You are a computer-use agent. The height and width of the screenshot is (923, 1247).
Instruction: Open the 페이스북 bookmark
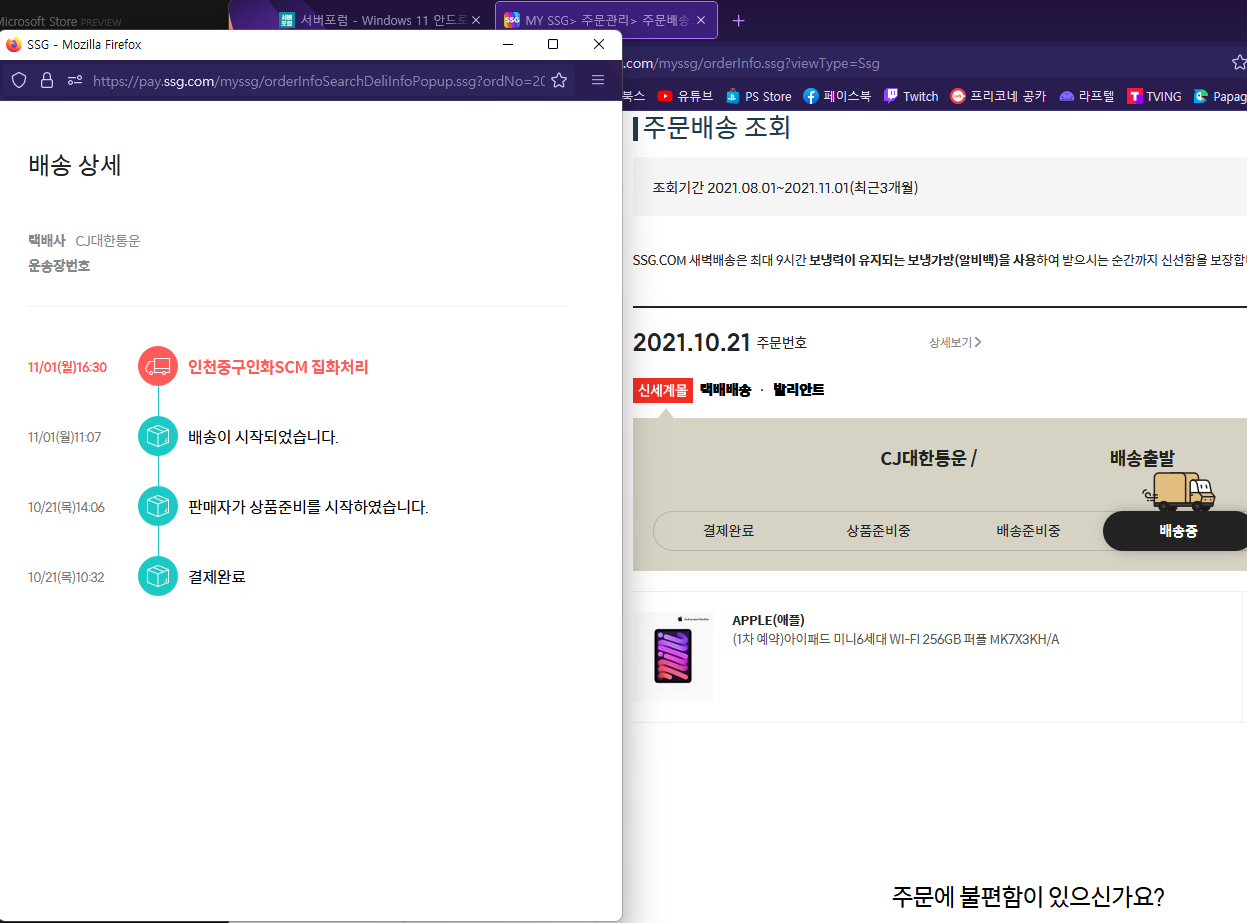(x=837, y=96)
